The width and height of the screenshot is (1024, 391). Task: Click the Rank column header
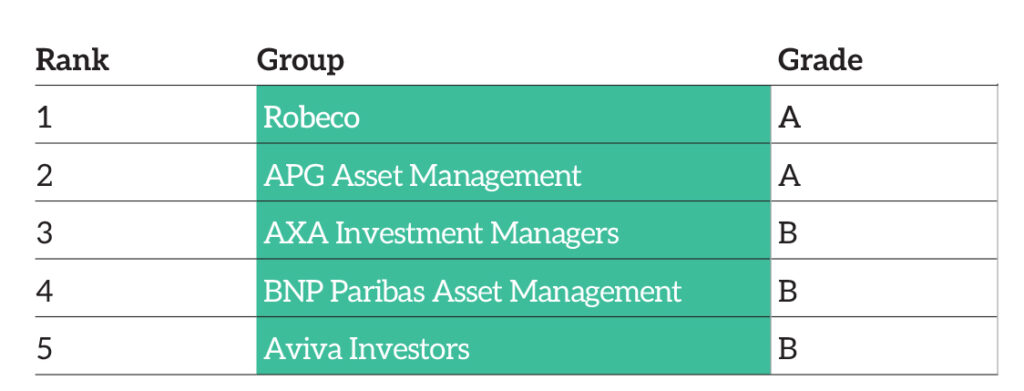click(72, 60)
